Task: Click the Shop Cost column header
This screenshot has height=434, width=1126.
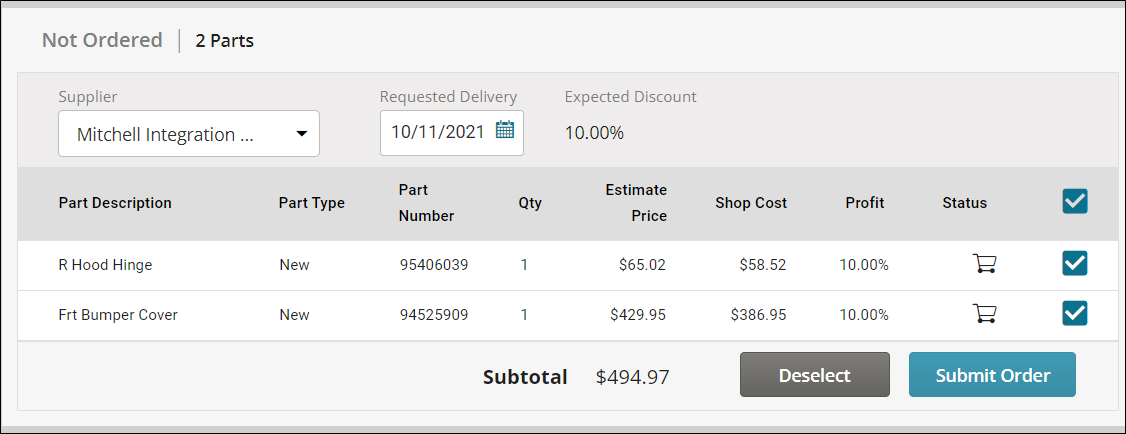Action: pyautogui.click(x=751, y=203)
